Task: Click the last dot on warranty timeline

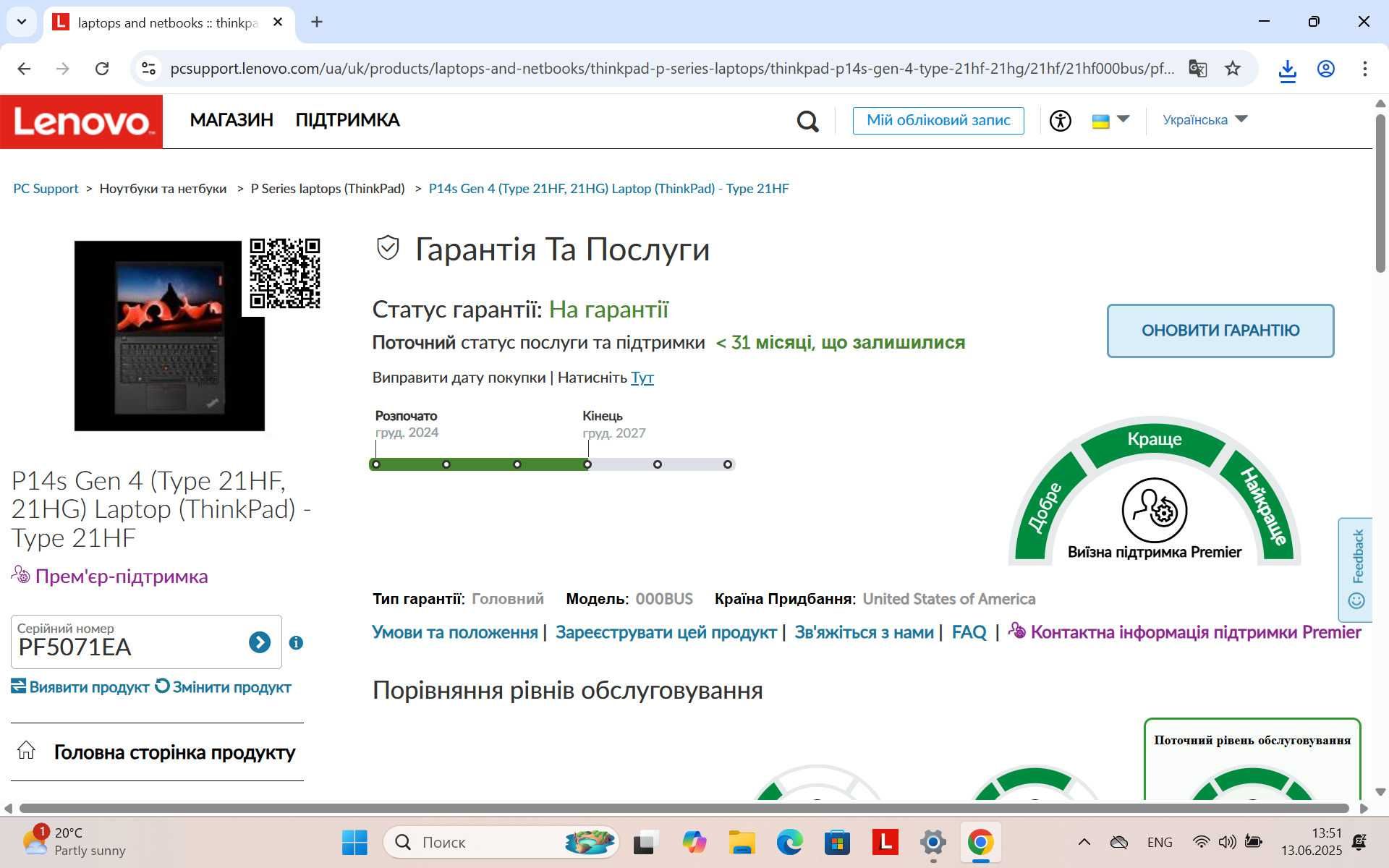Action: click(728, 464)
